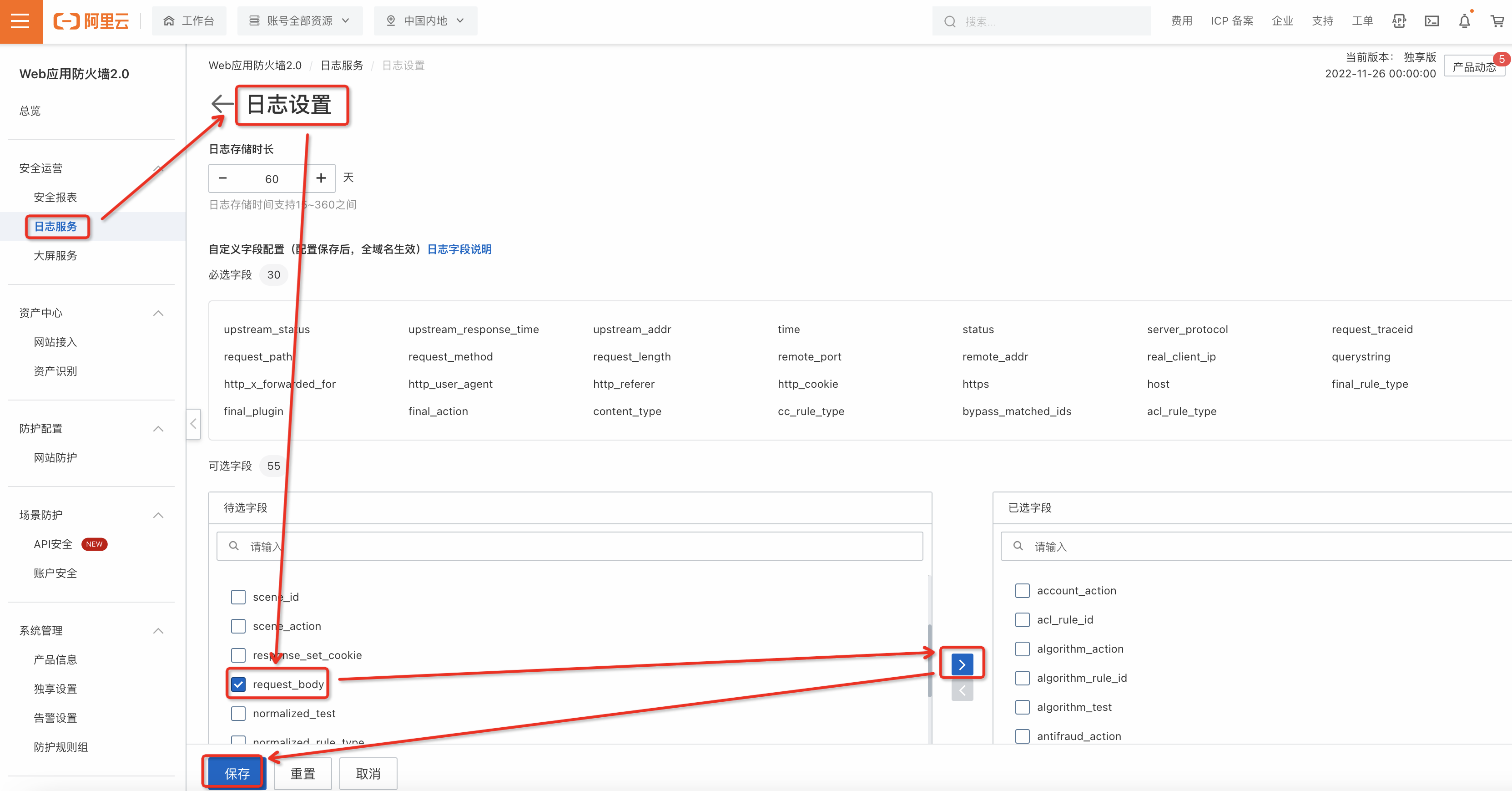Click Web应用防火墙2.0 in the breadcrumb
This screenshot has height=791, width=1512.
pos(255,65)
